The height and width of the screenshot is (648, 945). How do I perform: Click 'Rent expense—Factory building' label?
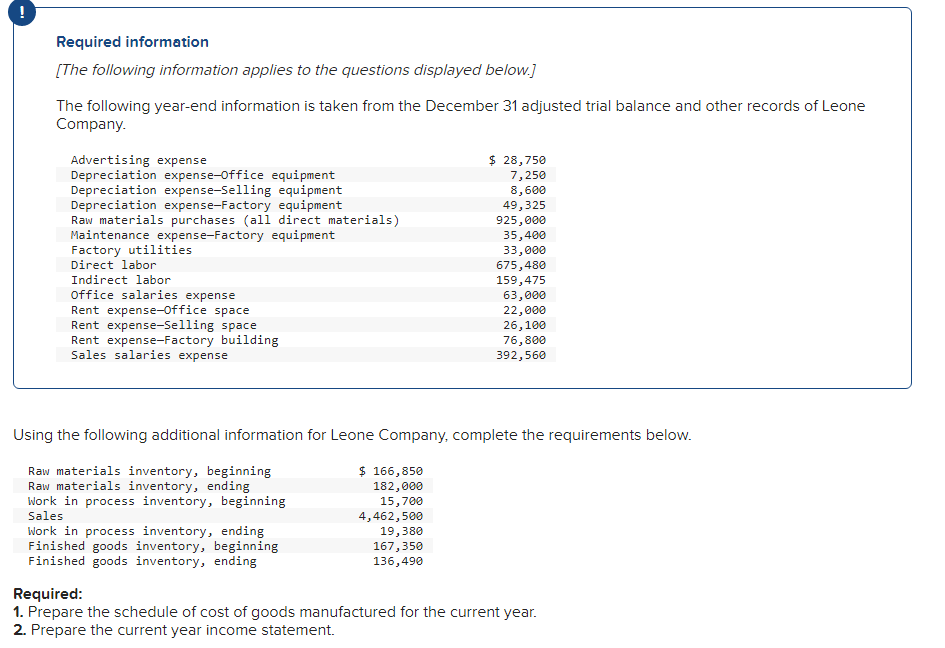pos(174,340)
